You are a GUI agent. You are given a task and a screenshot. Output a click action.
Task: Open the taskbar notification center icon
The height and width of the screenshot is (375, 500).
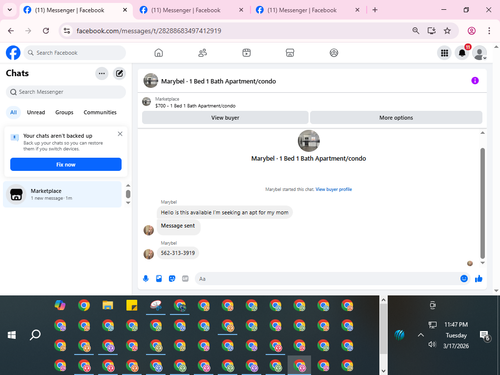(x=484, y=336)
